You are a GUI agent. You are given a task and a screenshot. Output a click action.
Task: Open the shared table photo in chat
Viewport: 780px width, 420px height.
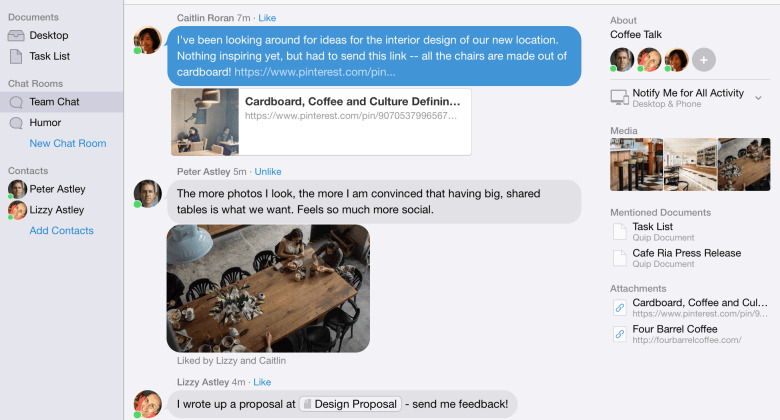268,289
